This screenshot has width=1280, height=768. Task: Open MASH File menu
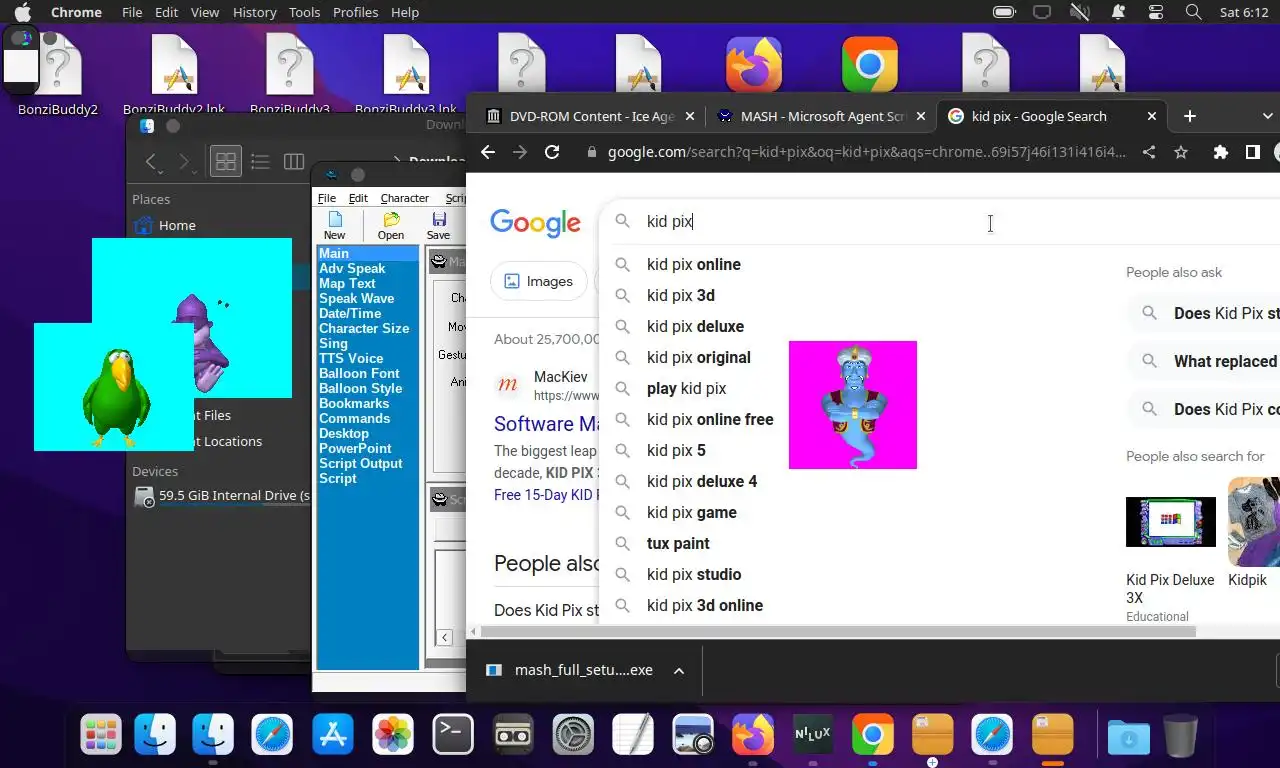(x=327, y=198)
